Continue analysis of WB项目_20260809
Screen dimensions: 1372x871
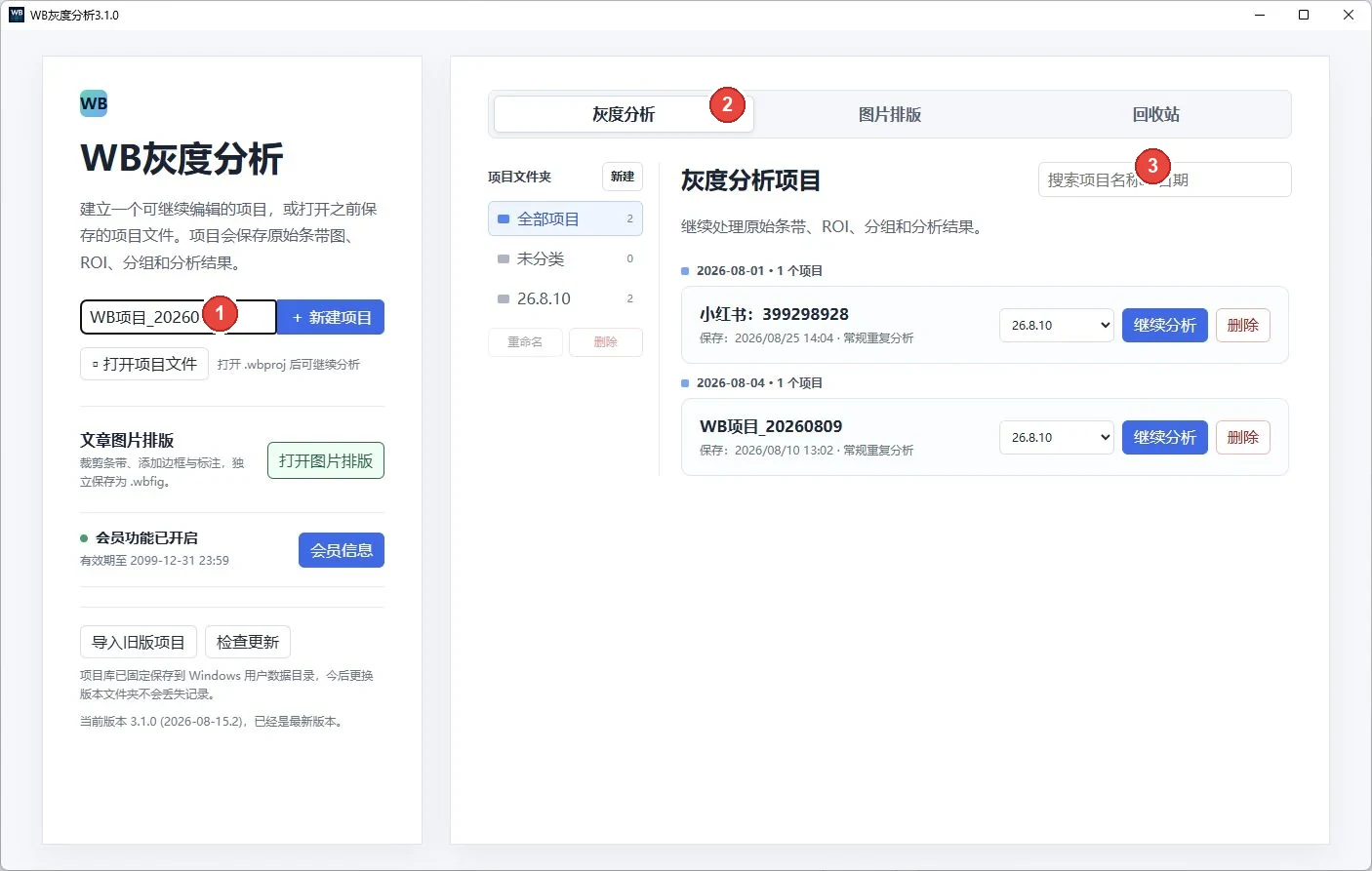(x=1165, y=437)
